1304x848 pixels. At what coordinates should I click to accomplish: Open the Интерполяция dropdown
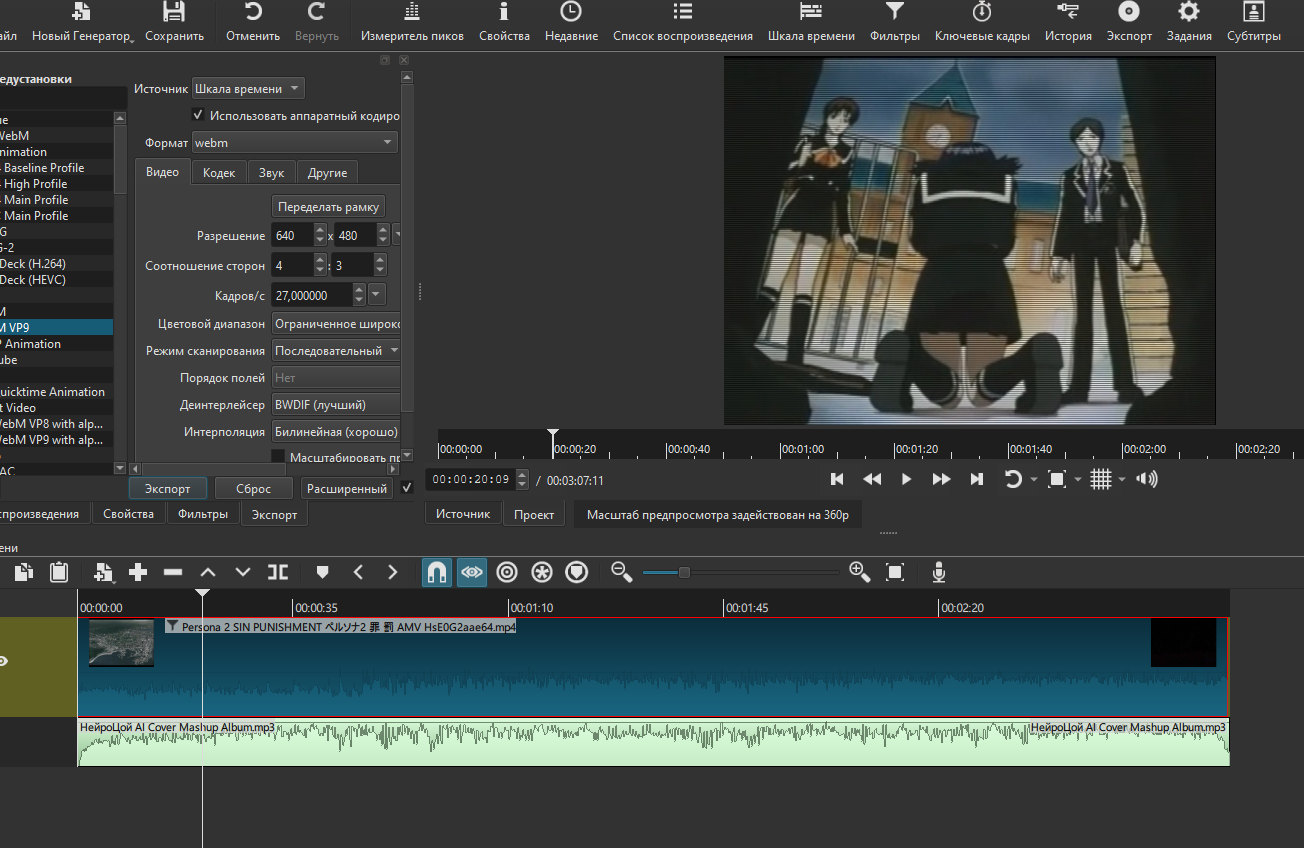336,432
